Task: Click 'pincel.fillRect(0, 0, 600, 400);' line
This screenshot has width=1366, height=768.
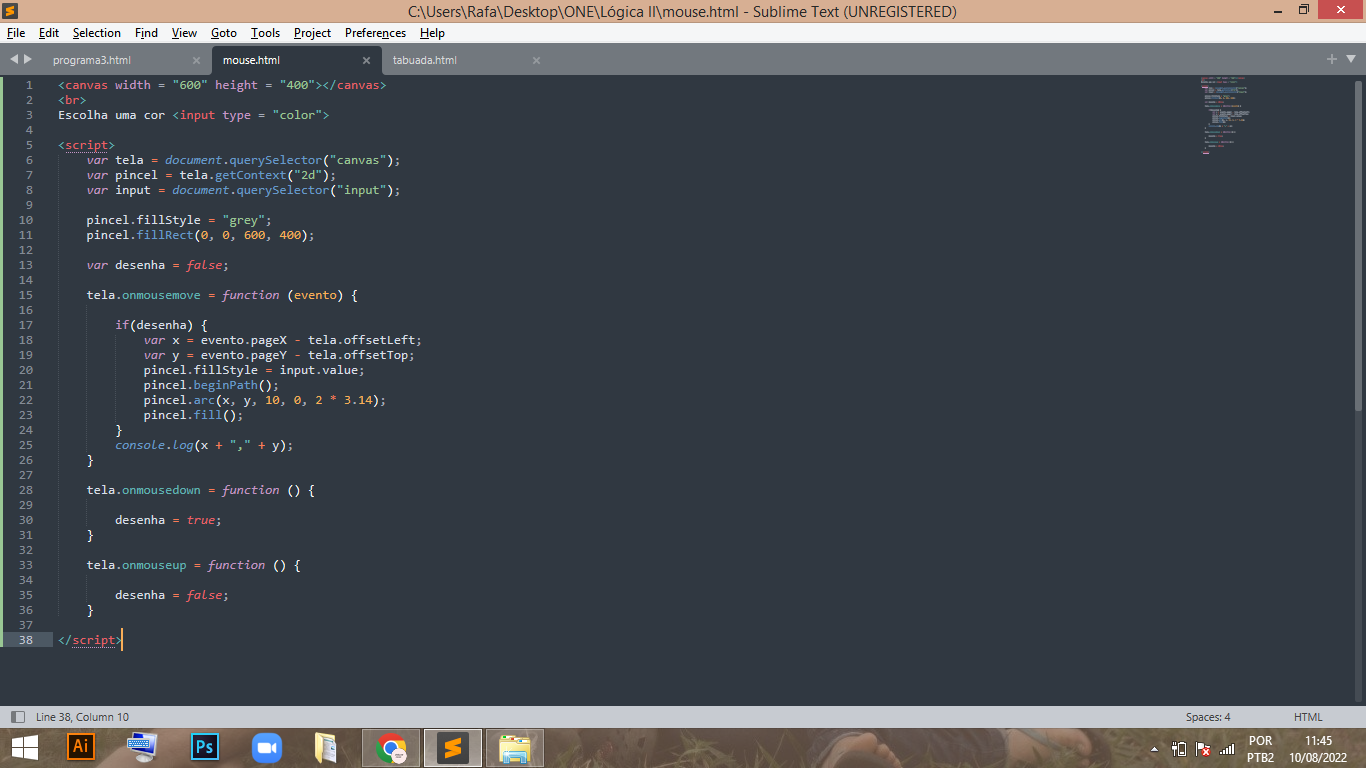Action: point(201,235)
